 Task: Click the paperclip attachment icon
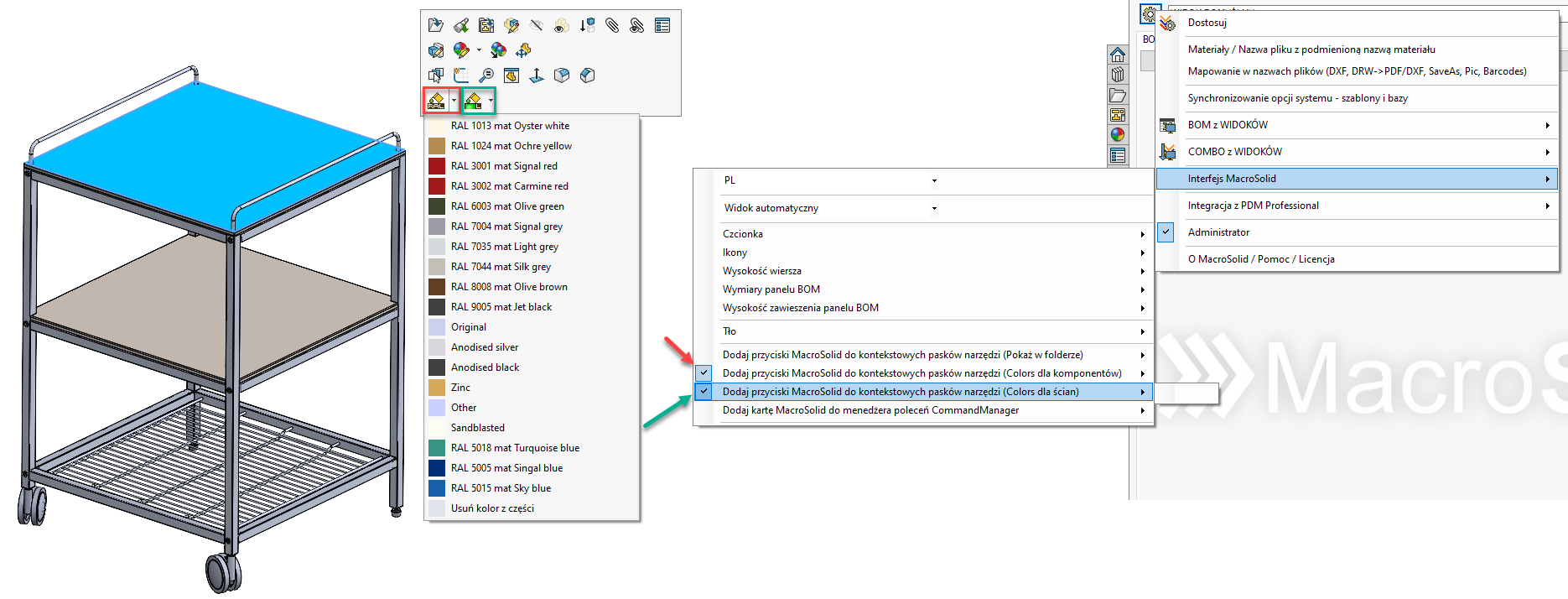coord(612,26)
